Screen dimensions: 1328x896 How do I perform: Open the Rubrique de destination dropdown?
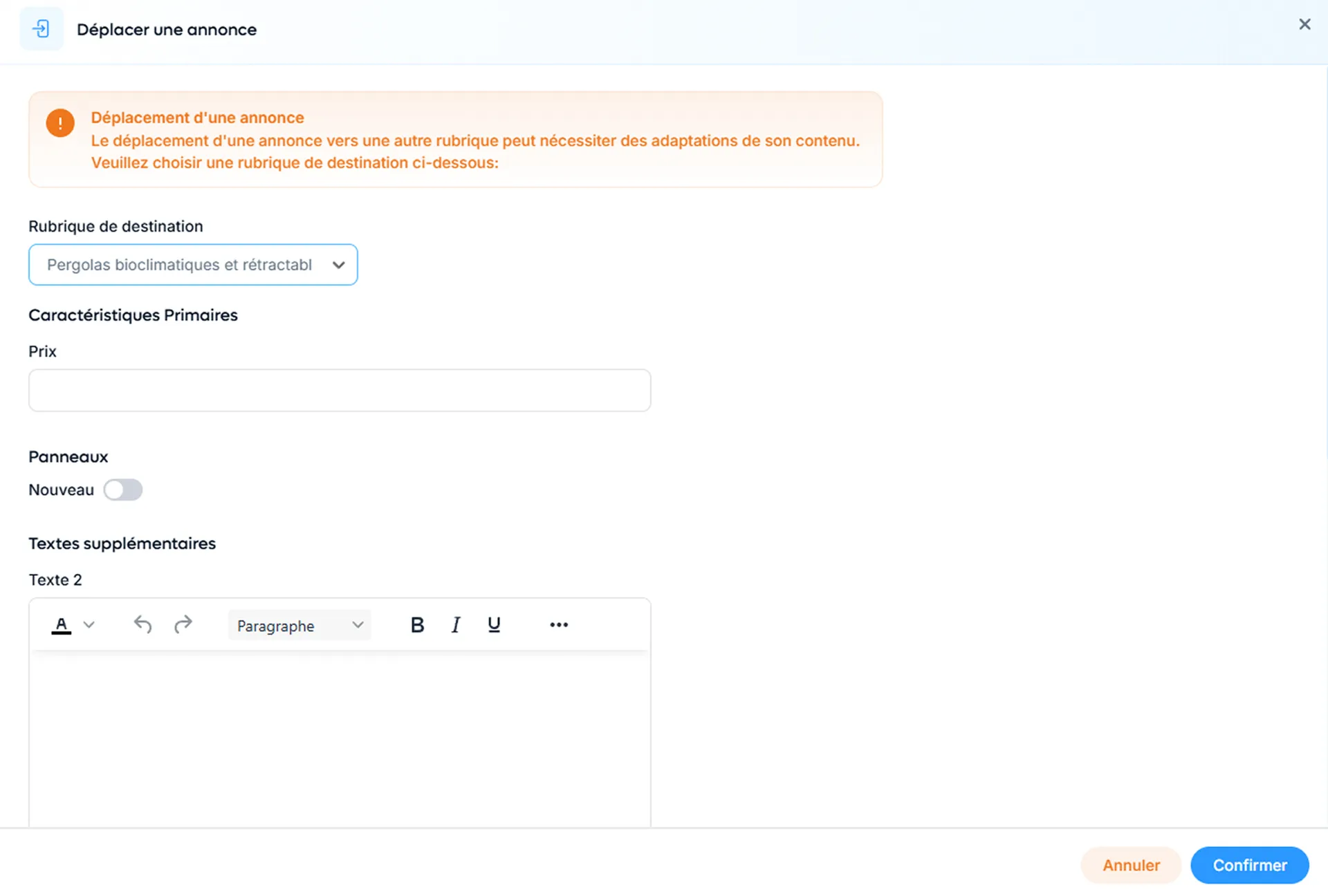[x=338, y=265]
